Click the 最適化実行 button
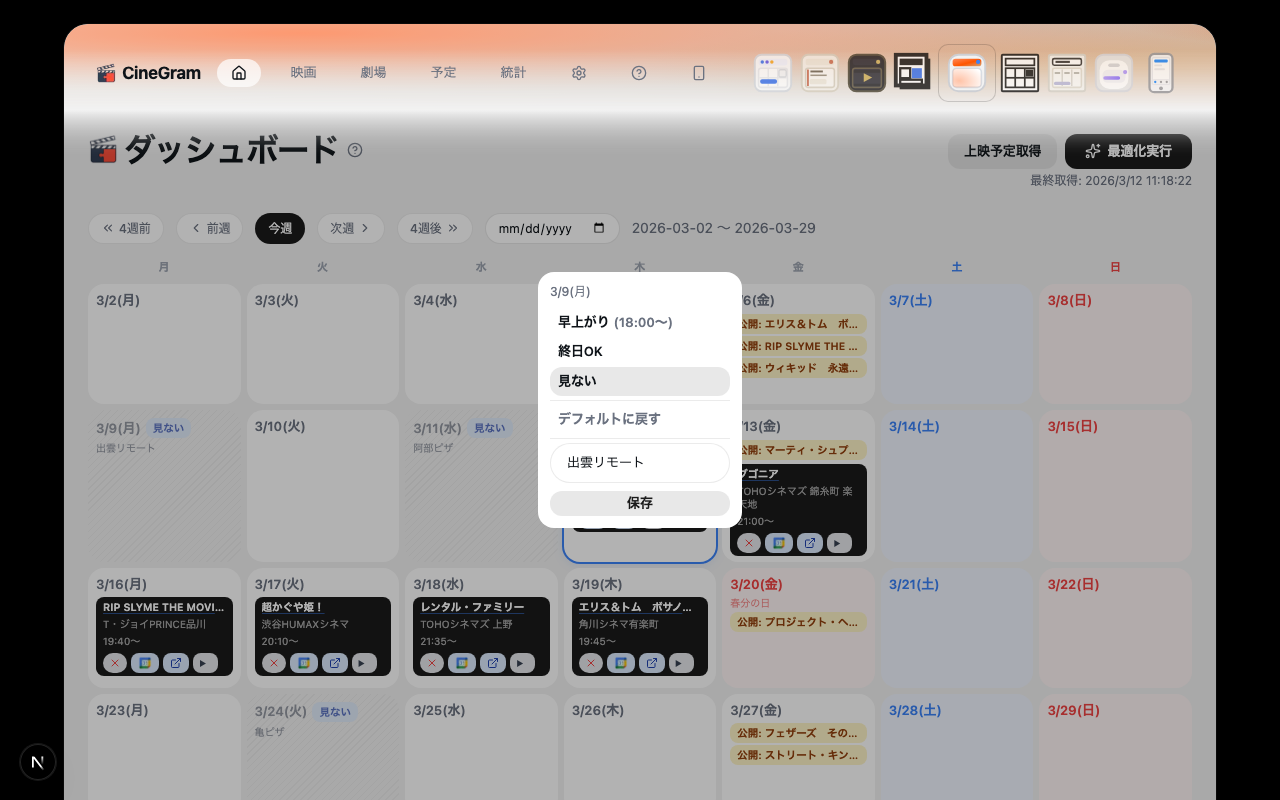Viewport: 1280px width, 800px height. tap(1128, 151)
